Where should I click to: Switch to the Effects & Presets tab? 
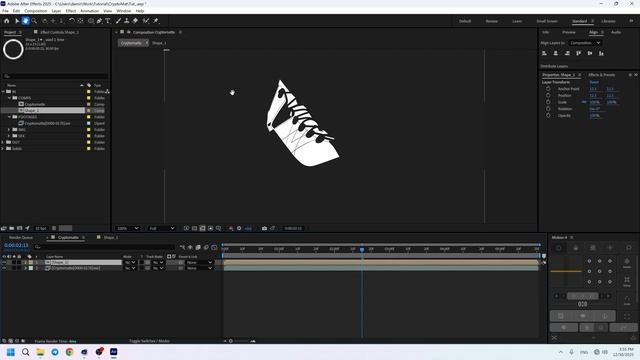click(602, 75)
